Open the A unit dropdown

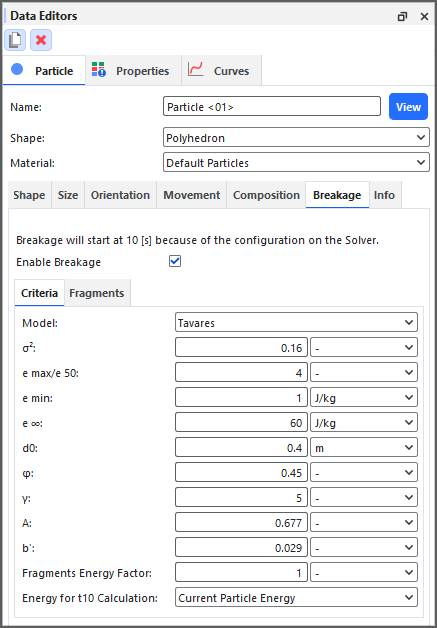tap(364, 522)
